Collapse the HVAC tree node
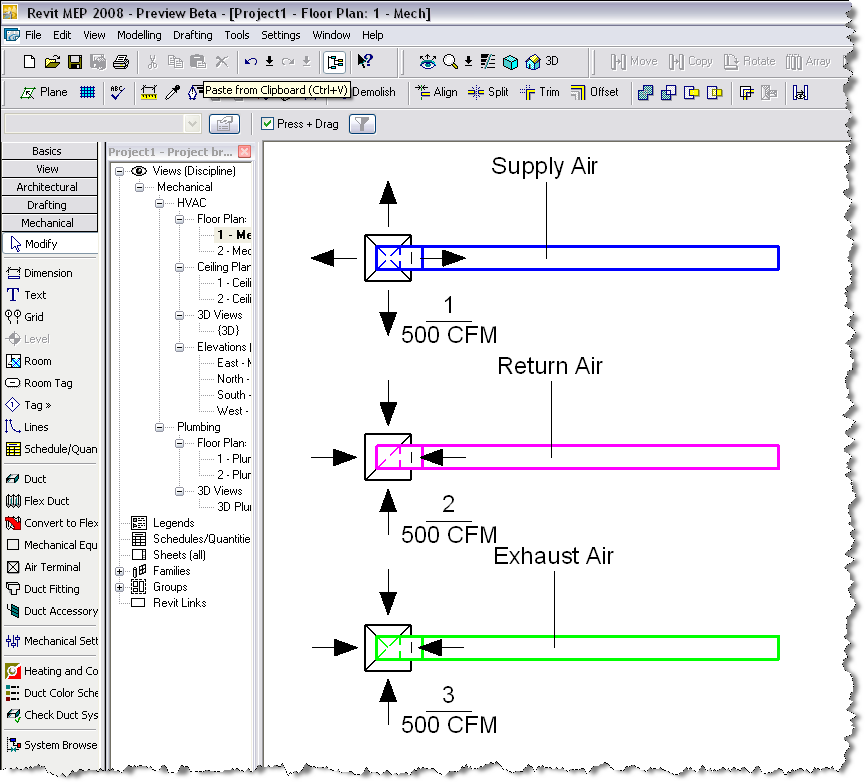The width and height of the screenshot is (865, 782). point(159,203)
